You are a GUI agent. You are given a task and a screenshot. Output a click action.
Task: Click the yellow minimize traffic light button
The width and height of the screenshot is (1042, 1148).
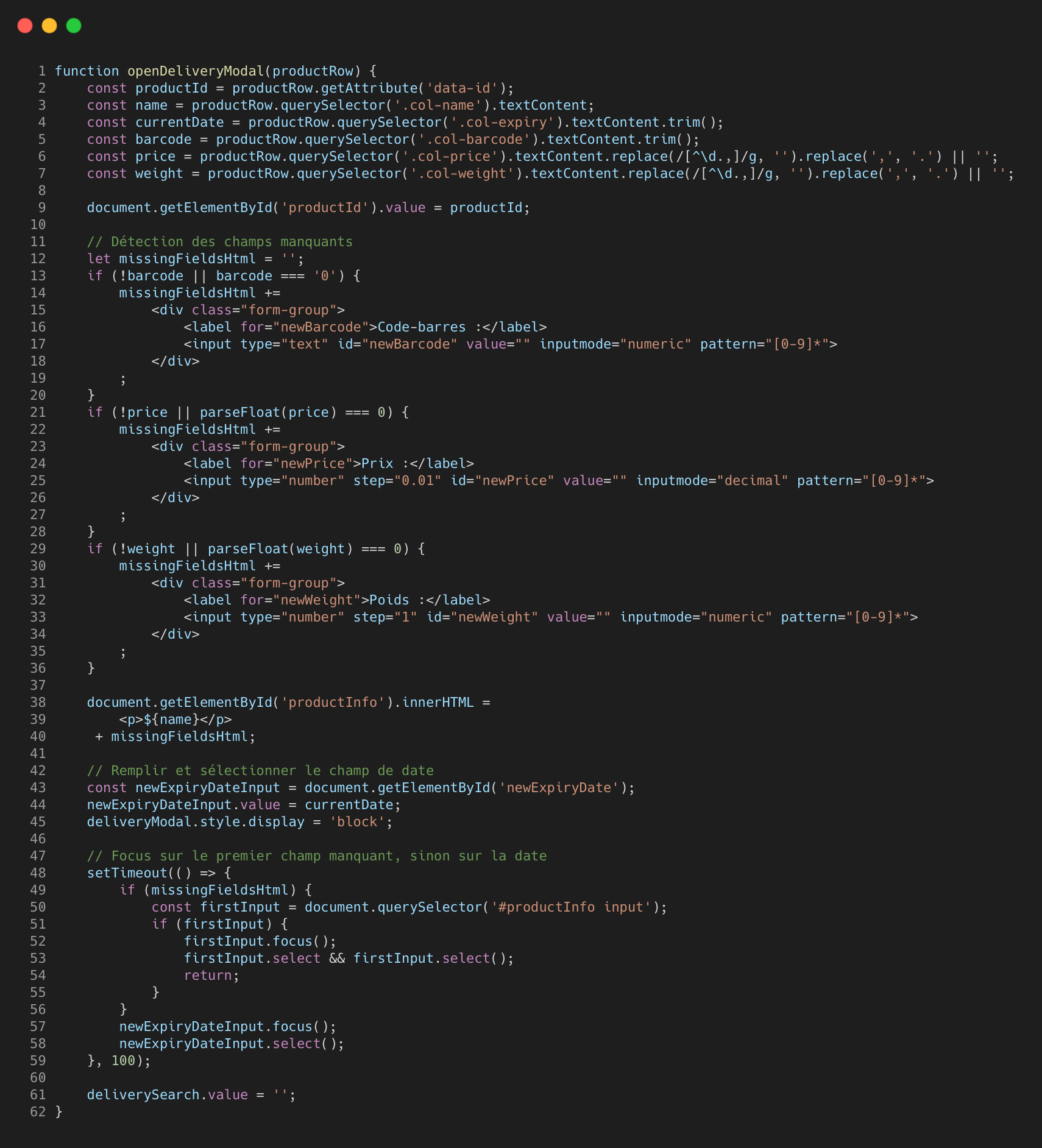[49, 26]
